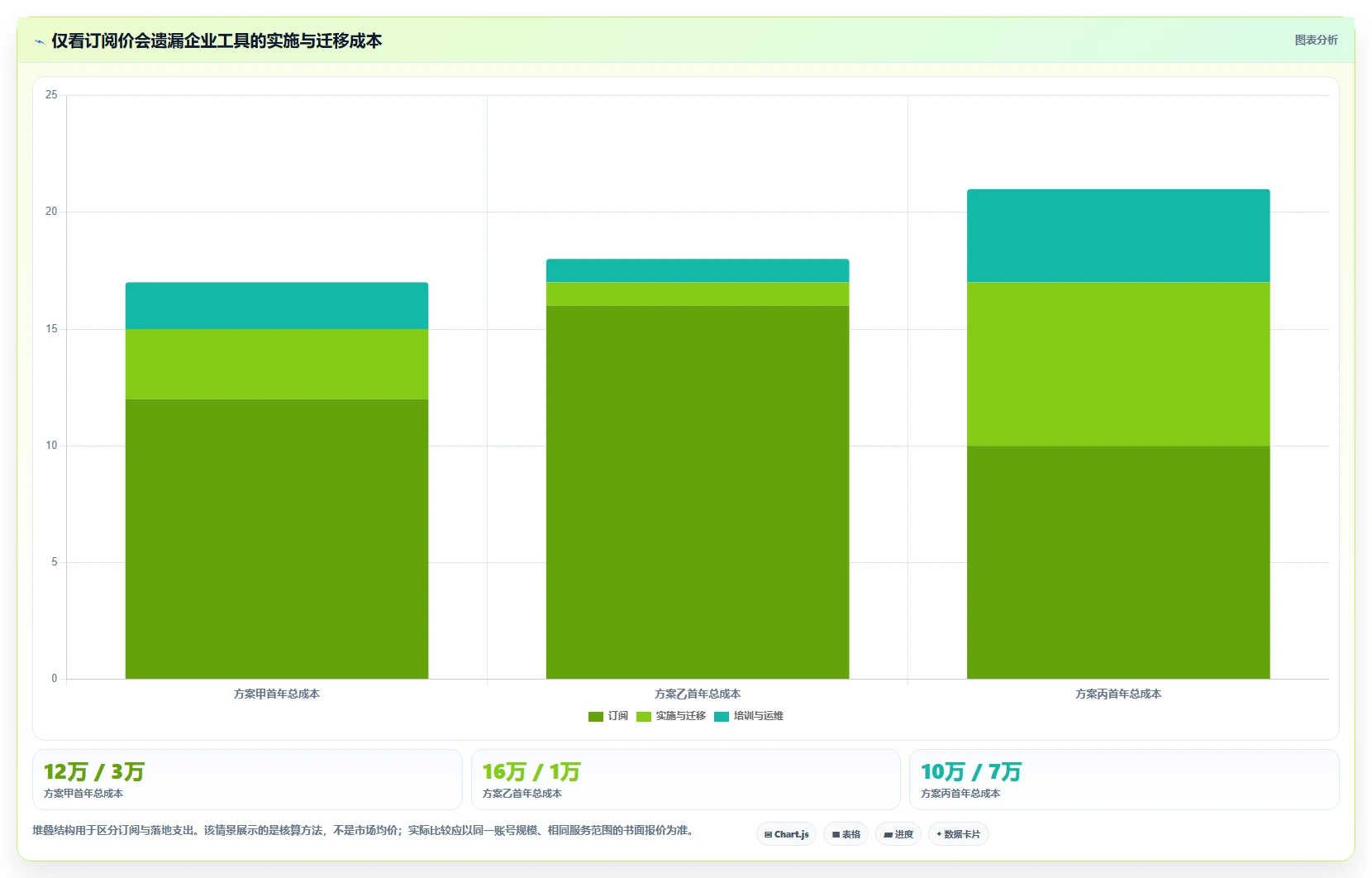Click the 方案乙首年总成本 caption in the data card
The image size is (1372, 878).
(x=522, y=794)
